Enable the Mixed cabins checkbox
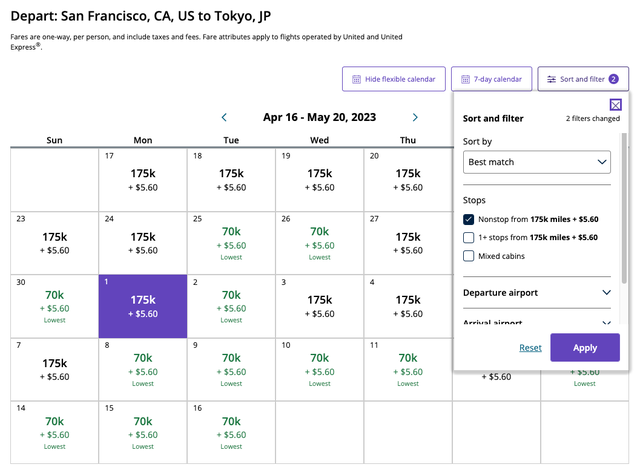 tap(469, 256)
